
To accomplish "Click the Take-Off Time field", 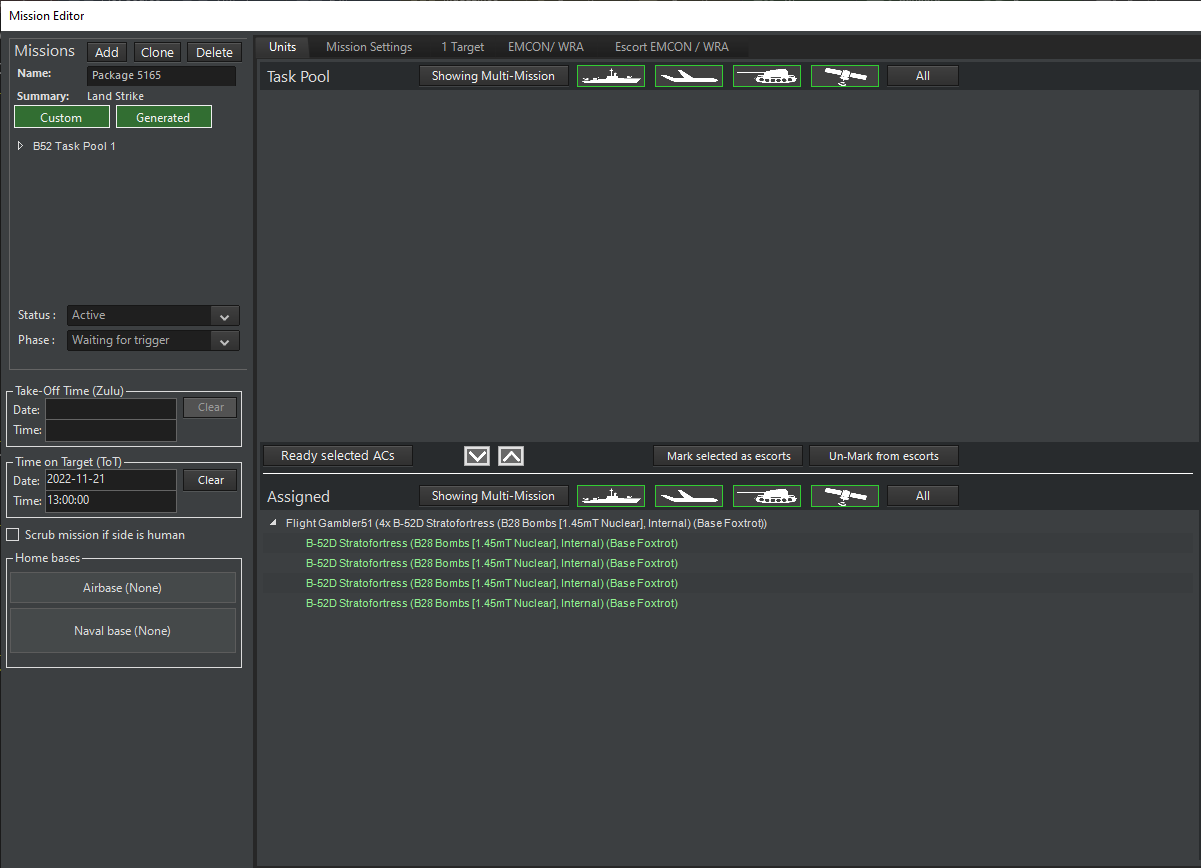I will coord(111,430).
